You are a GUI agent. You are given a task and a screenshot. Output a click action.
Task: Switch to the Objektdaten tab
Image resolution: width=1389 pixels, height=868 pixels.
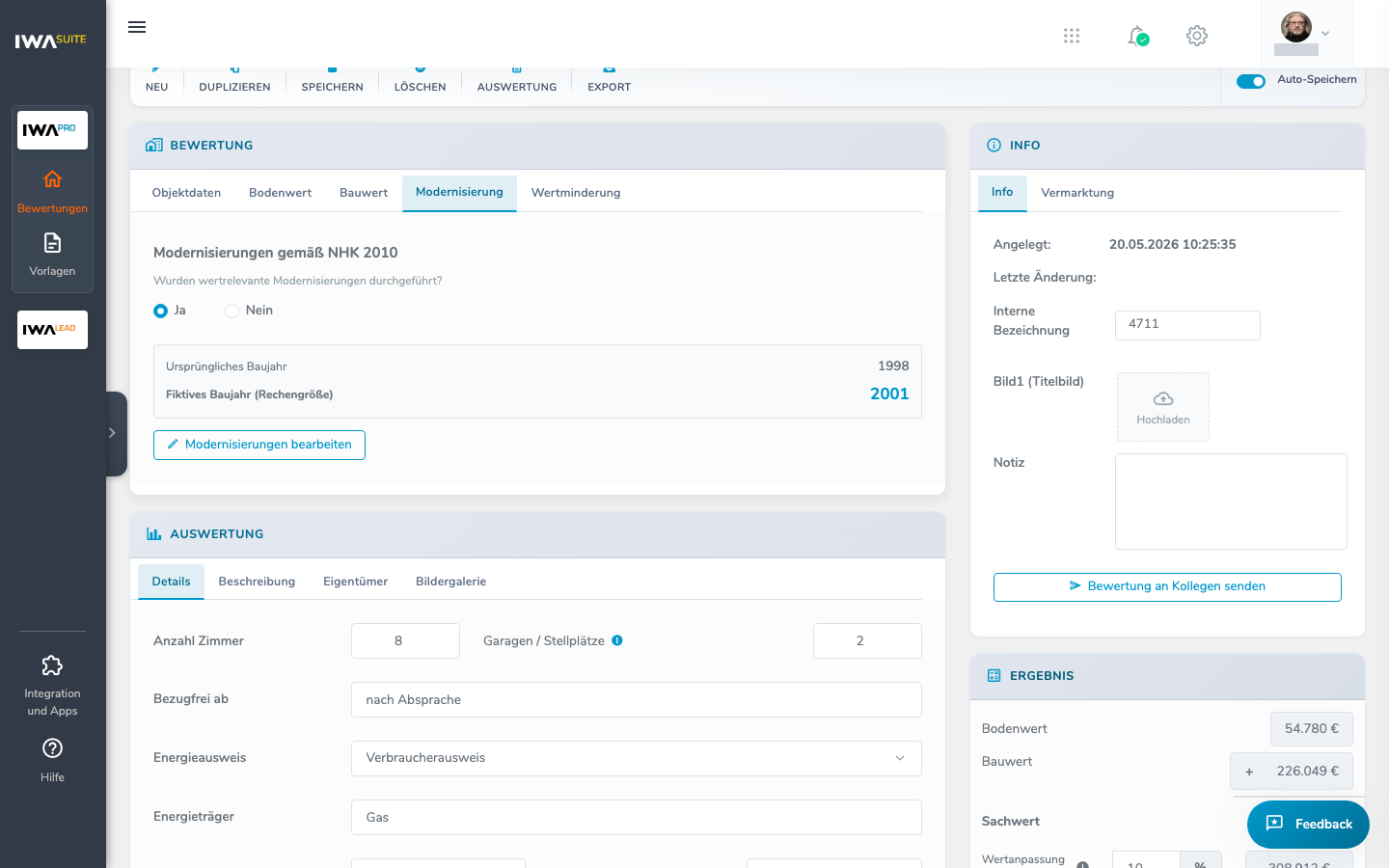point(186,193)
